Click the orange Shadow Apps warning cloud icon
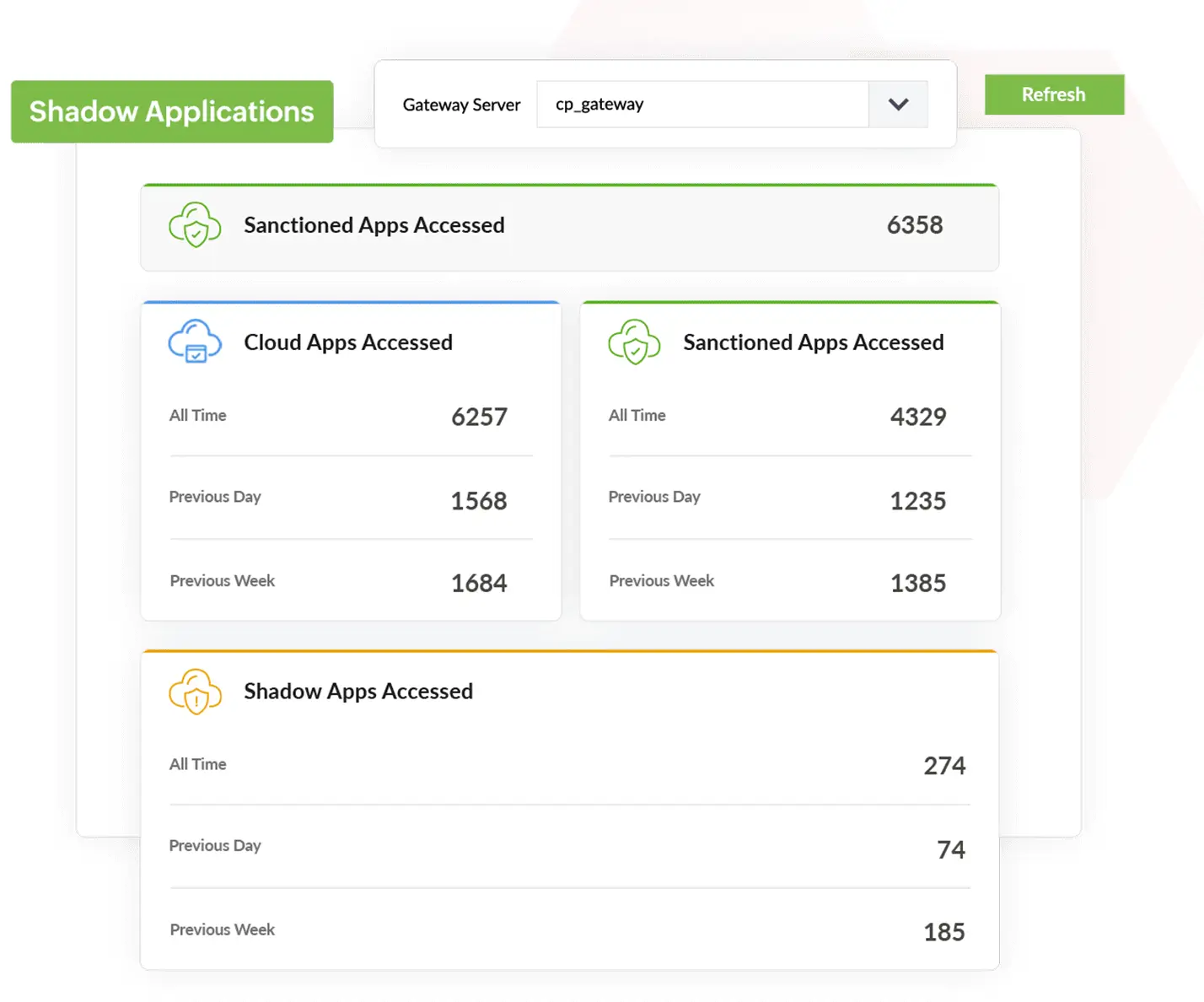Screen dimensions: 1204x1002 click(x=195, y=692)
